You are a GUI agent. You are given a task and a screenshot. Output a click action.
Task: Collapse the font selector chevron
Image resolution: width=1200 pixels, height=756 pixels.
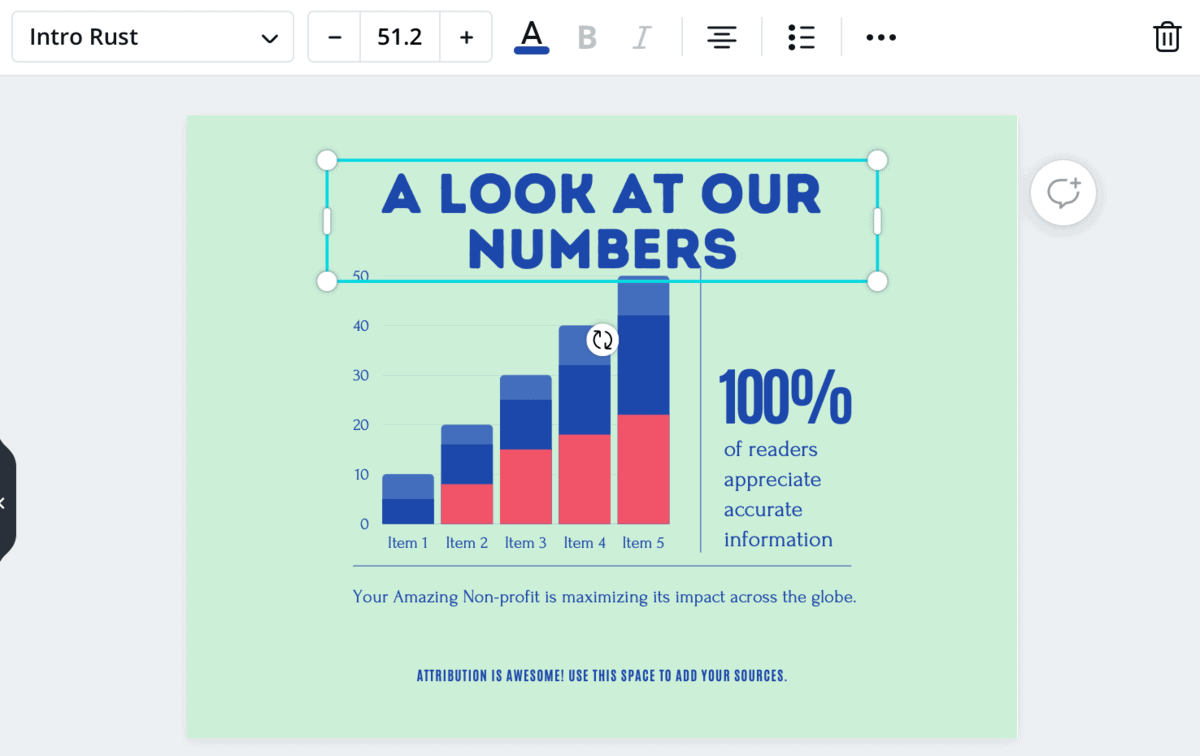click(x=269, y=37)
